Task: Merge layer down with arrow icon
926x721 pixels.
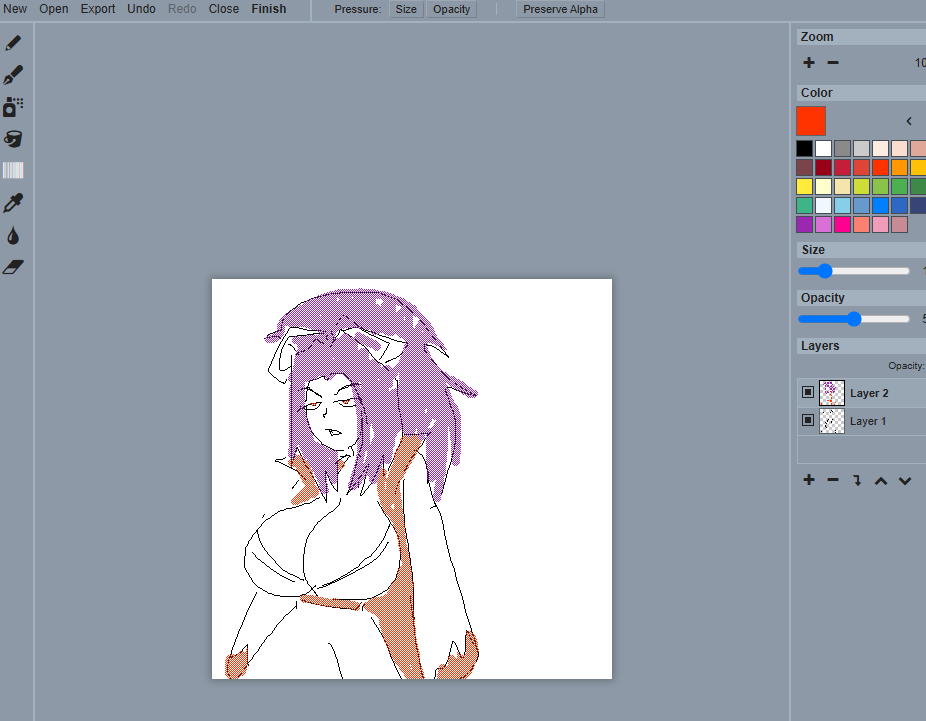Action: (x=857, y=480)
